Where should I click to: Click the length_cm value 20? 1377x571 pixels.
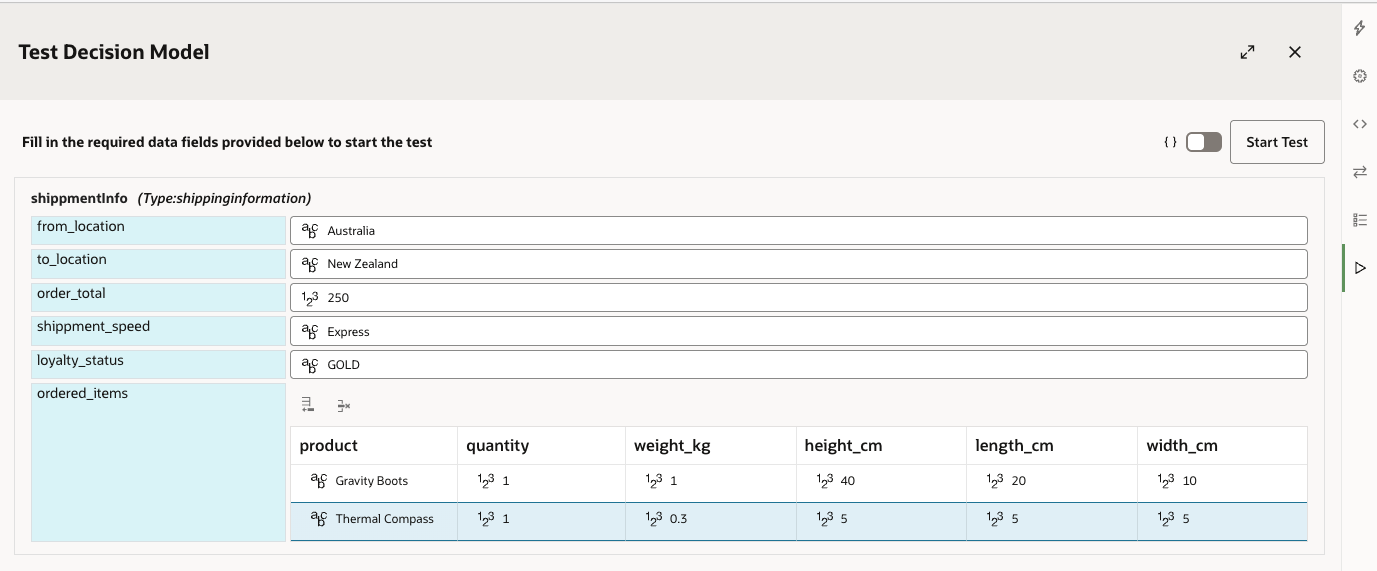point(1019,481)
